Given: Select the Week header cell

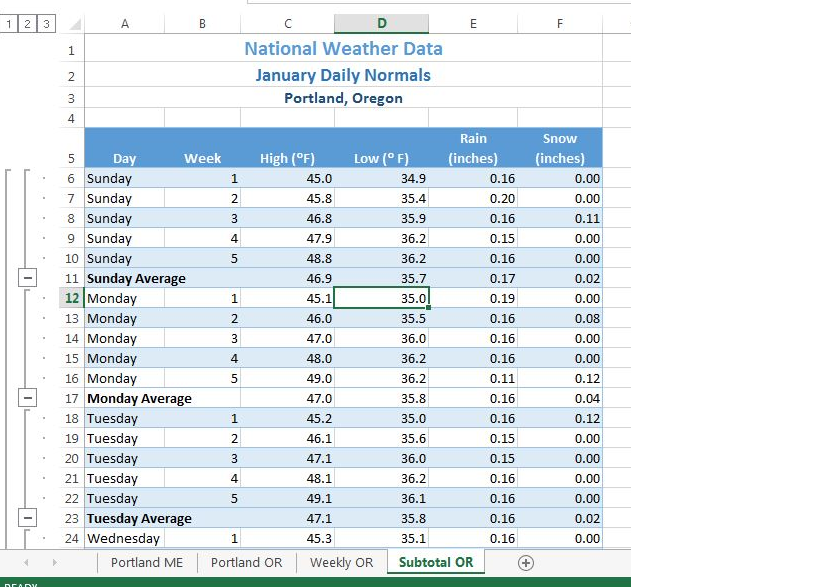Looking at the screenshot, I should 202,148.
